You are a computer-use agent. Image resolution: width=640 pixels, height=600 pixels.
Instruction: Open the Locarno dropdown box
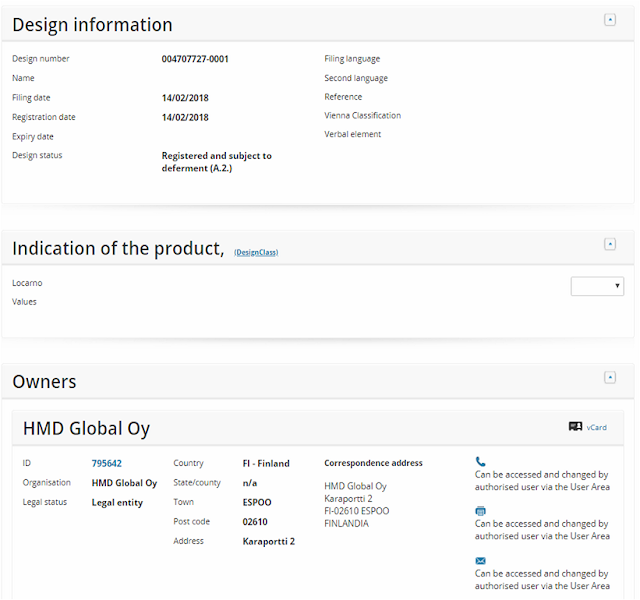click(x=597, y=286)
